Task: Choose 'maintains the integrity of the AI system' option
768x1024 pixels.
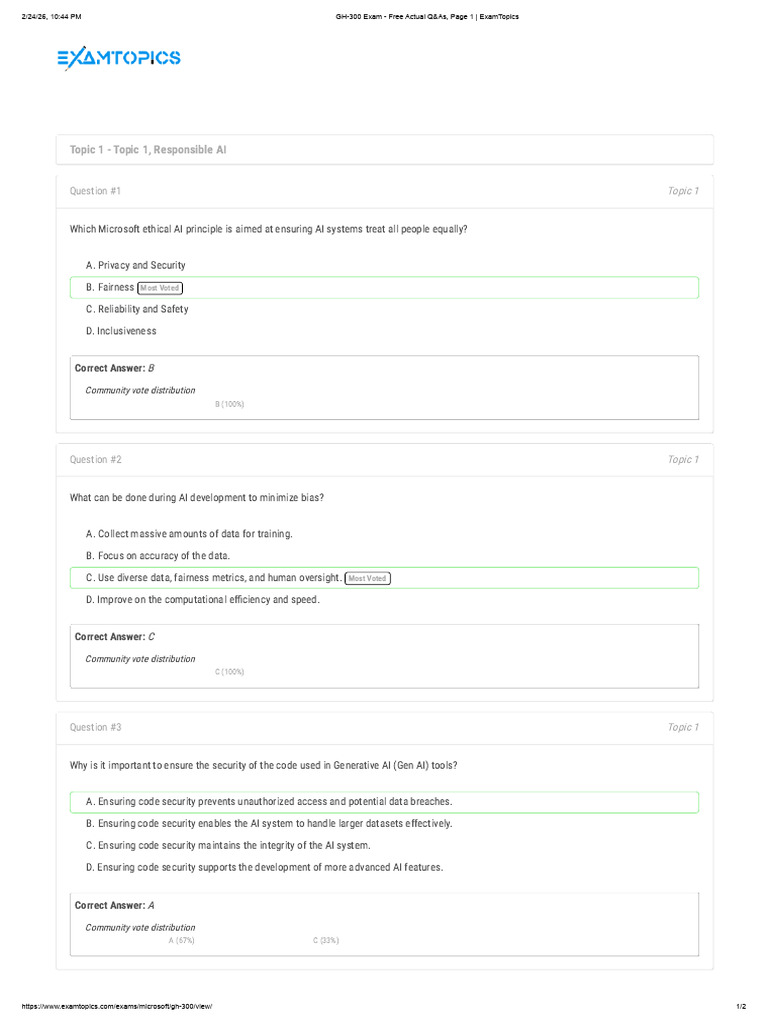Action: click(228, 845)
